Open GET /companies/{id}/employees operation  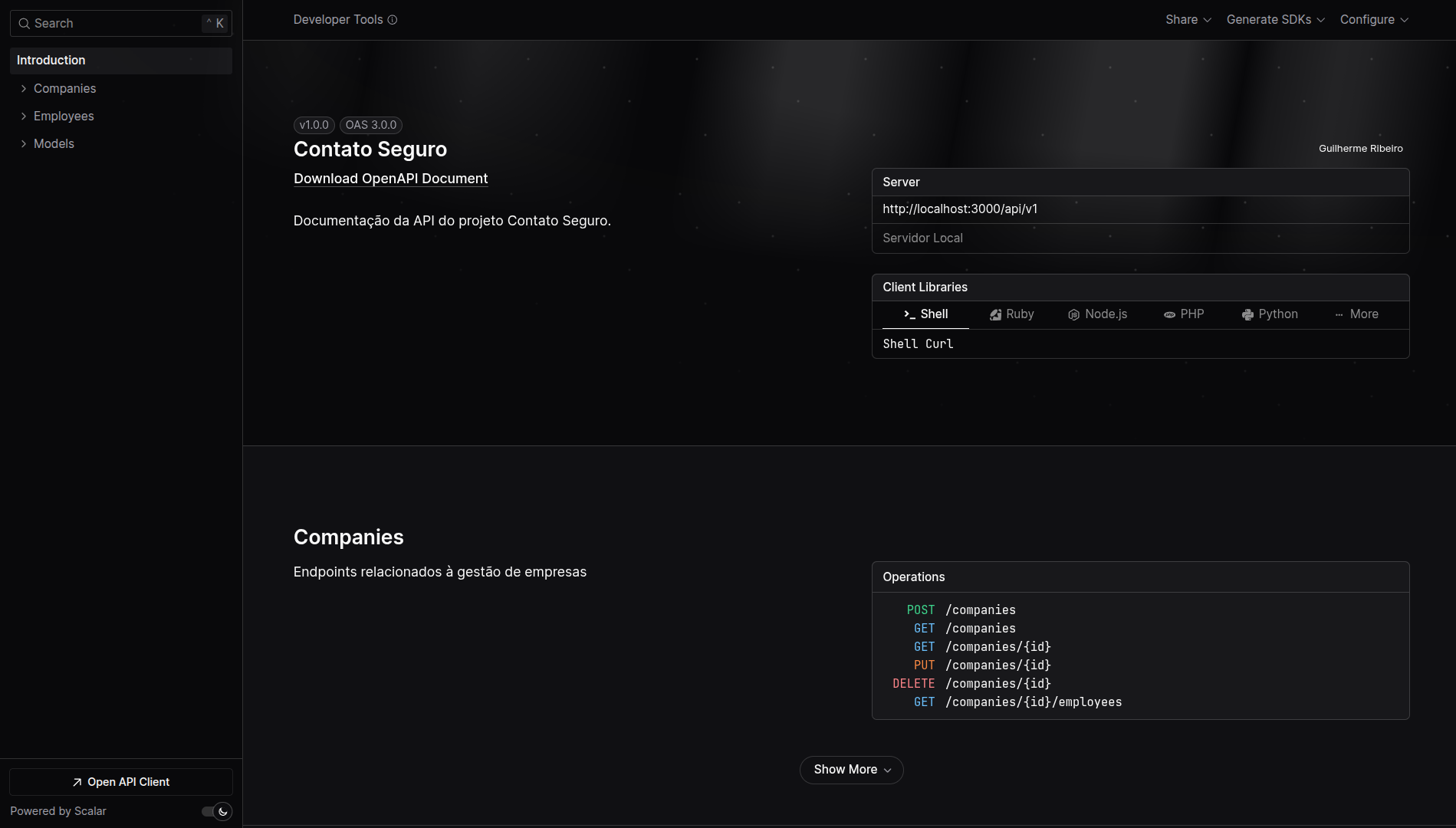point(1017,702)
